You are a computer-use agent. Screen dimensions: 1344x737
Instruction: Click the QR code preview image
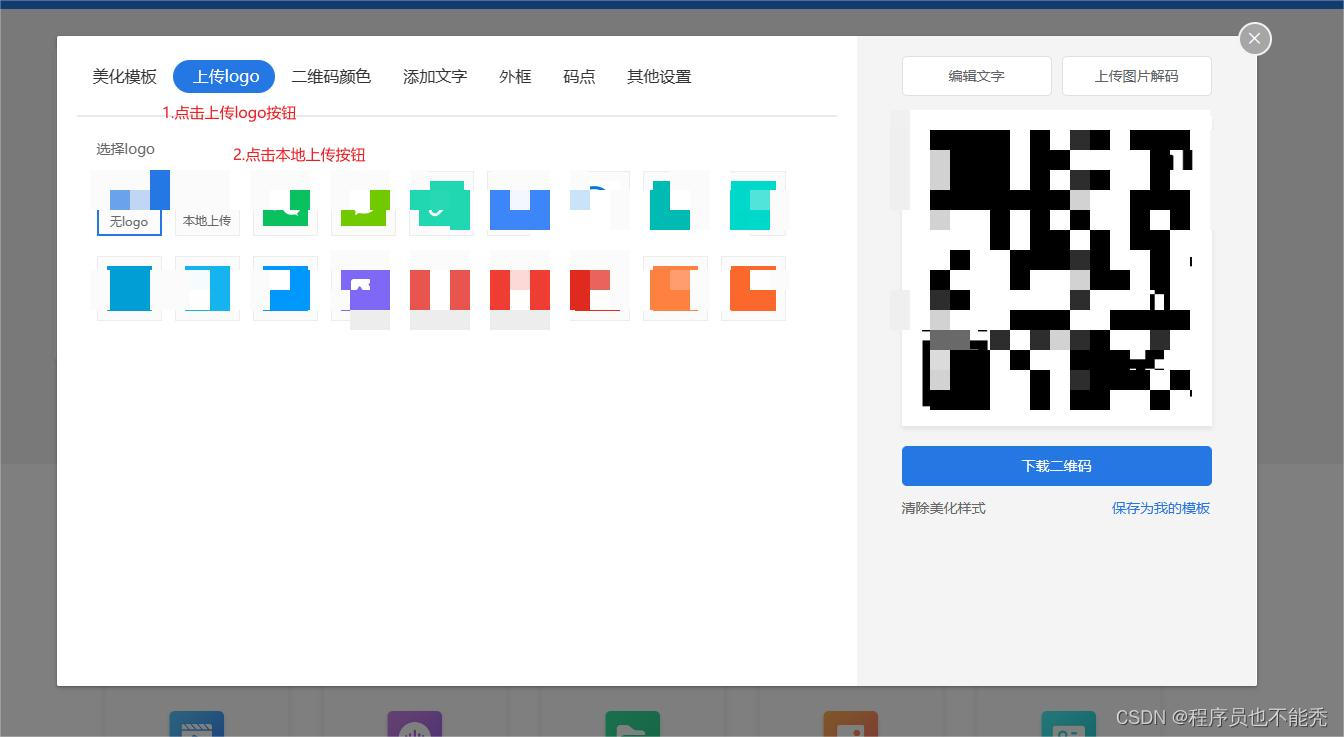click(1056, 268)
